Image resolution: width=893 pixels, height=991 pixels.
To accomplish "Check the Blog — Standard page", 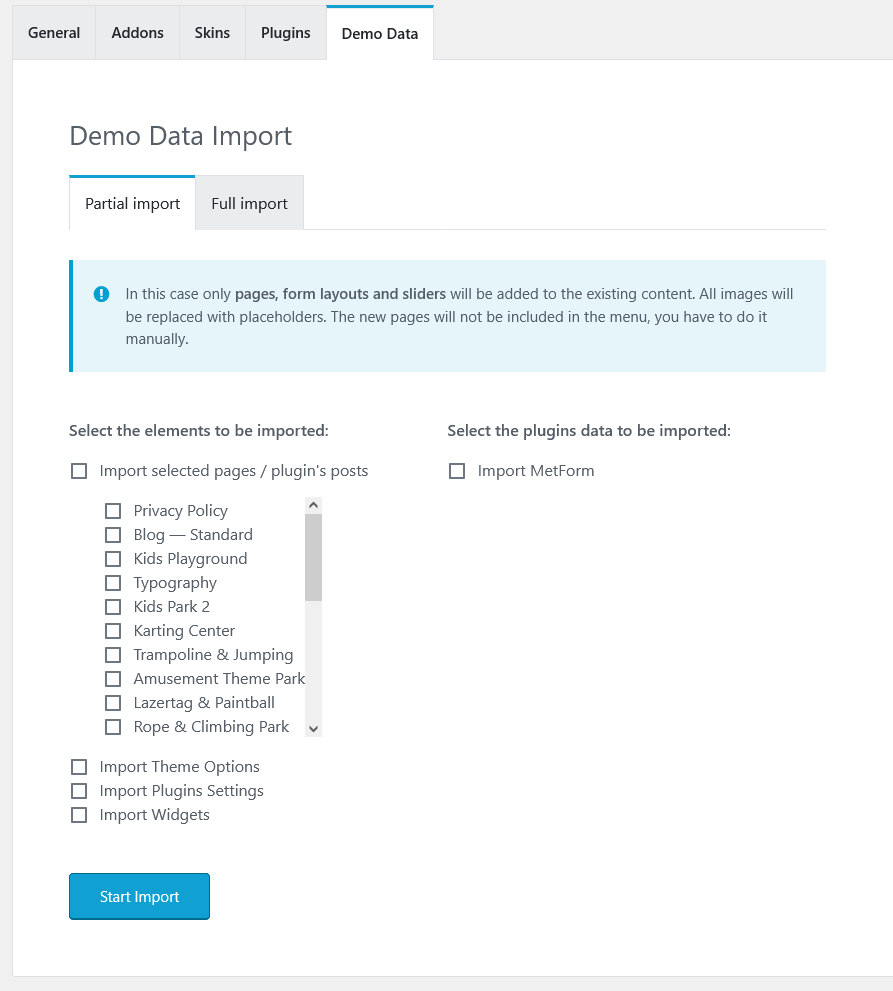I will point(113,535).
